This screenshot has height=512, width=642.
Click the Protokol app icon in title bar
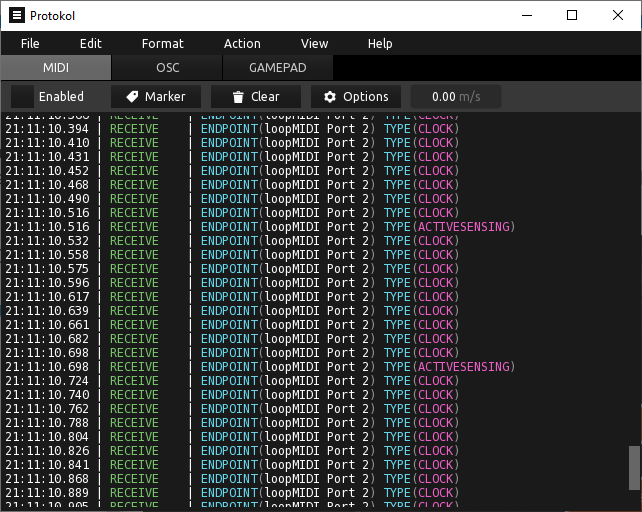pyautogui.click(x=17, y=16)
